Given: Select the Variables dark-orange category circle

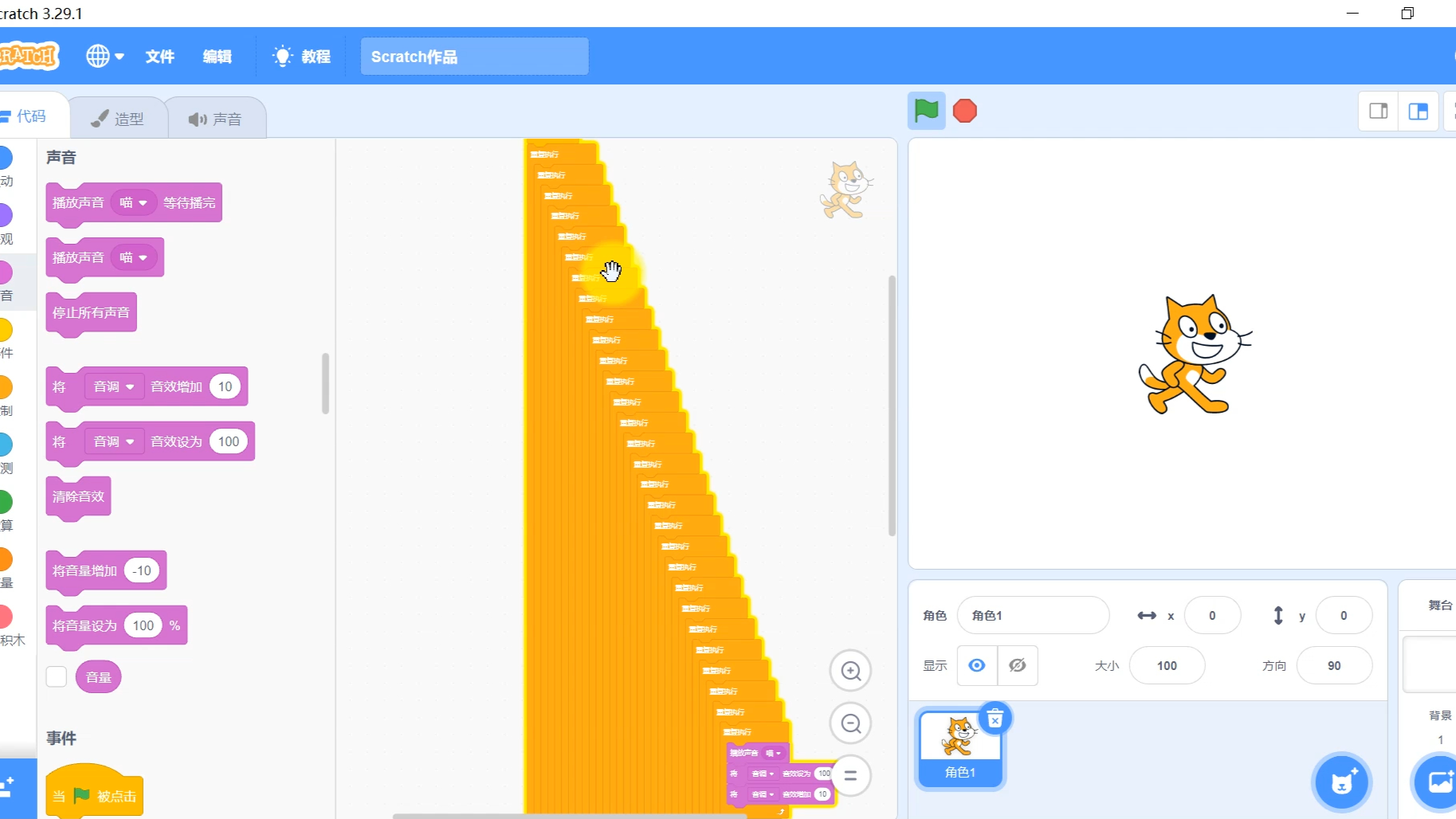Looking at the screenshot, I should click(5, 559).
